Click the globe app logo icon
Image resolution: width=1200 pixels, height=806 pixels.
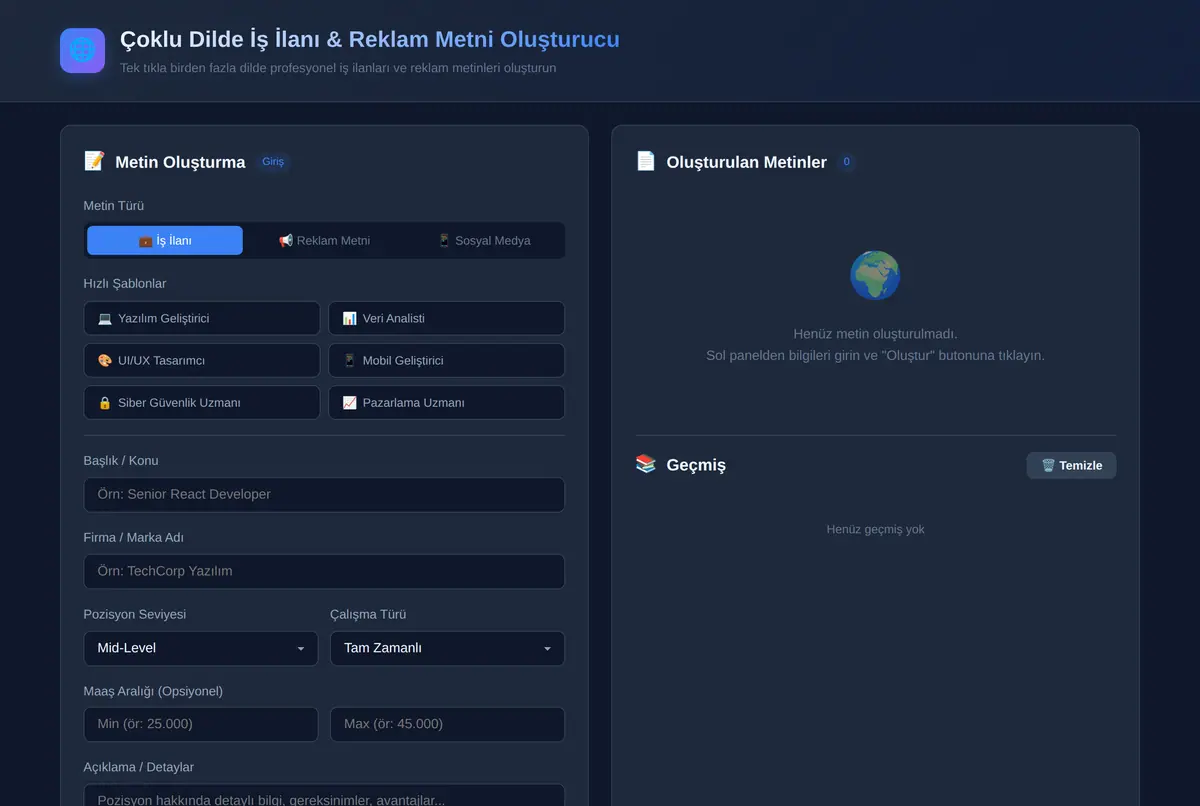82,50
